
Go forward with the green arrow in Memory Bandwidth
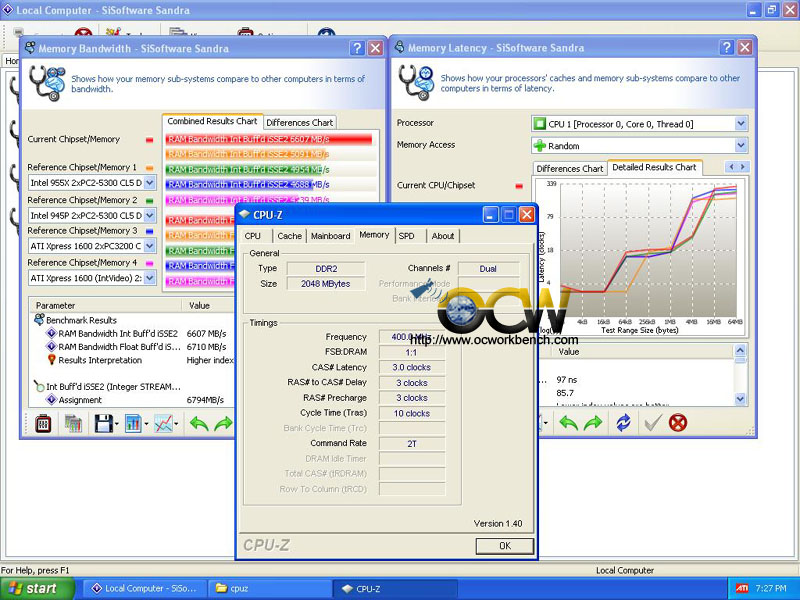coord(223,423)
